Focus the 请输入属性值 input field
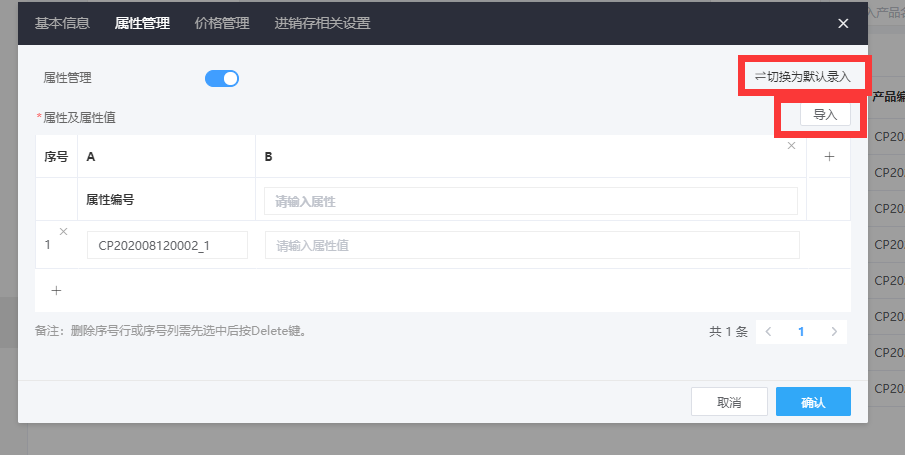This screenshot has width=905, height=455. pyautogui.click(x=532, y=245)
